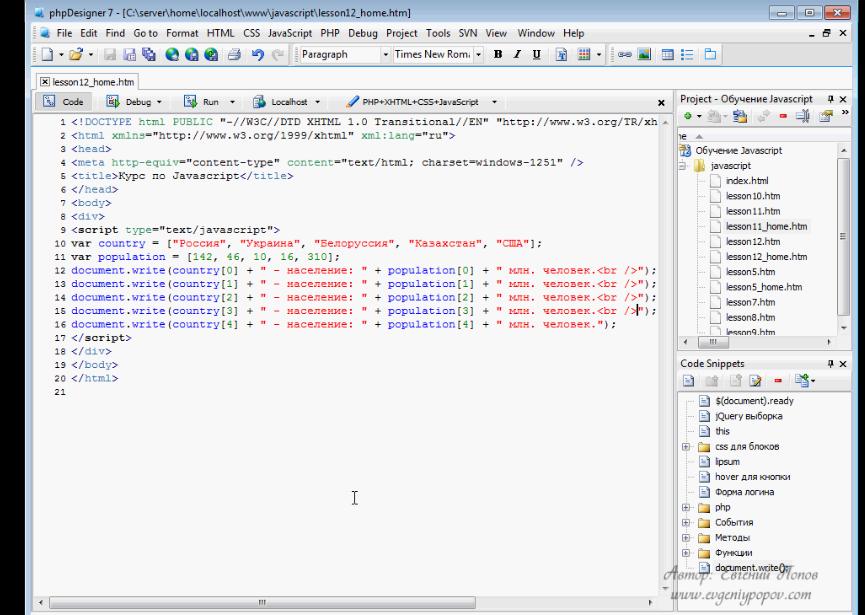Click the New file icon

click(47, 54)
